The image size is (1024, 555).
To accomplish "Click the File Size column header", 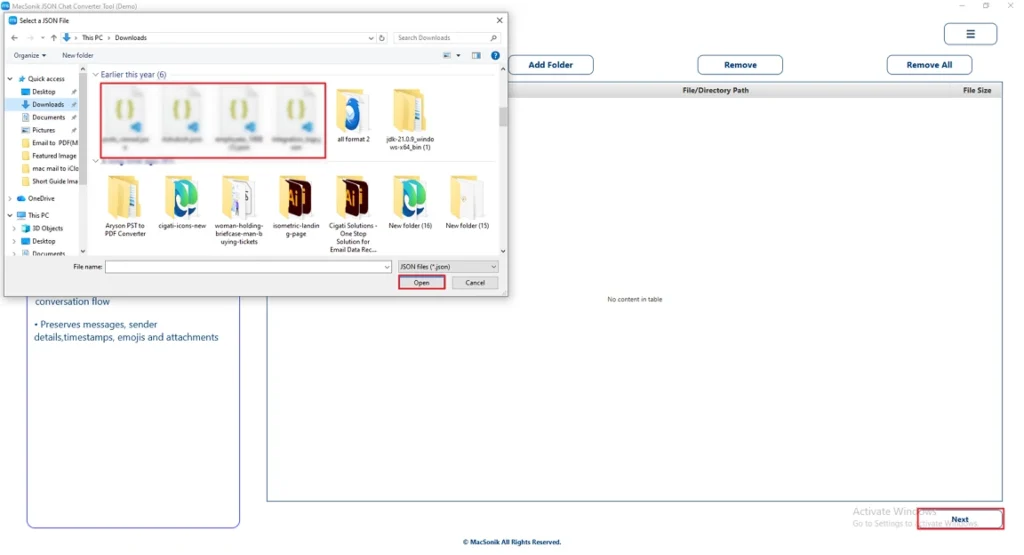I will [977, 91].
